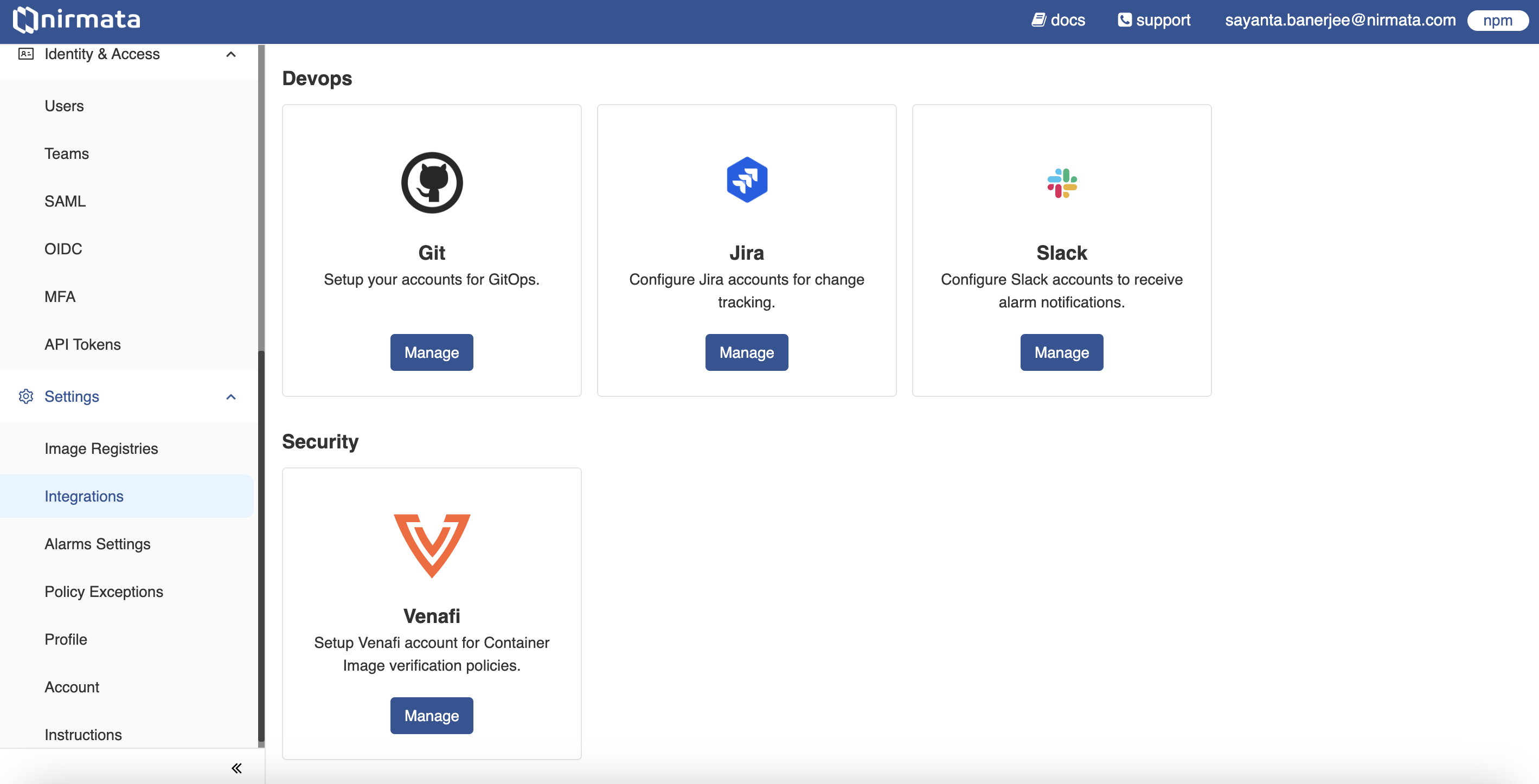This screenshot has height=784, width=1539.
Task: Click Manage button for Venafi
Action: [x=431, y=715]
